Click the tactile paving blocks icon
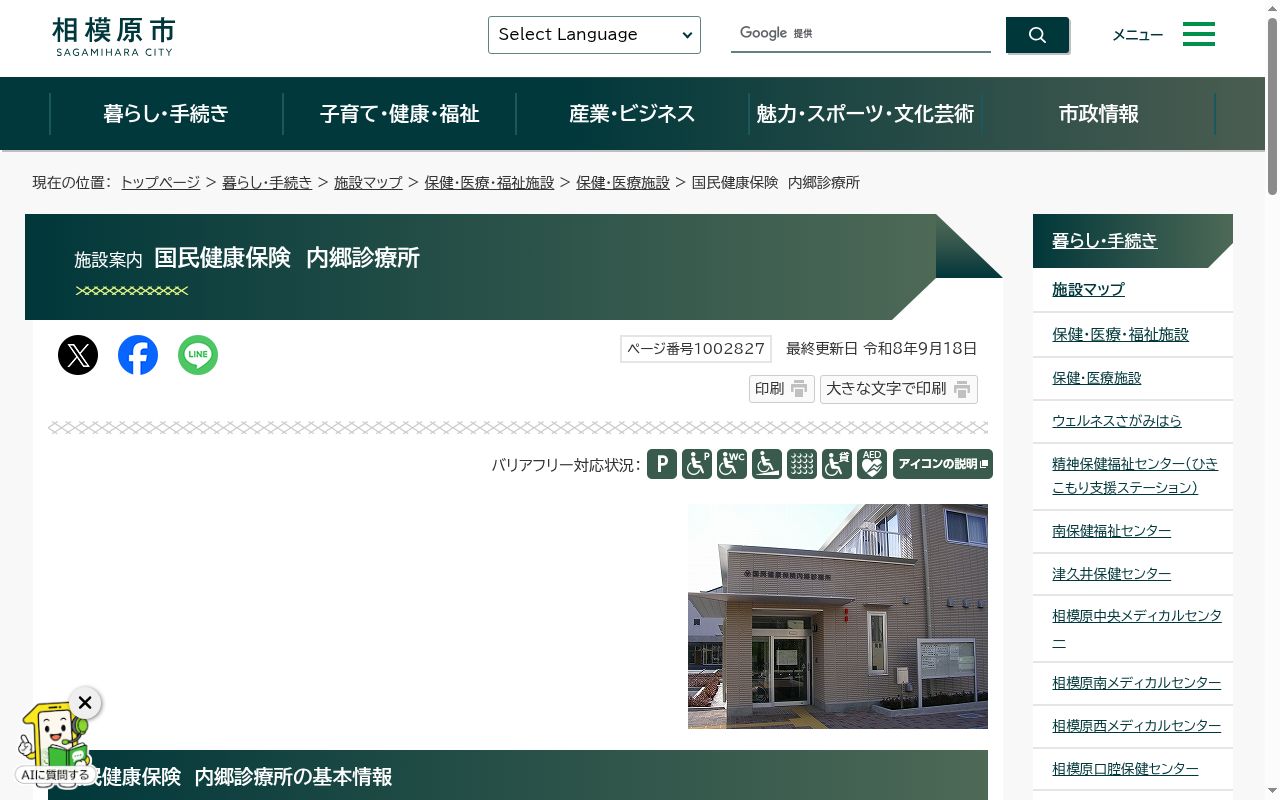Screen dimensions: 1280x800 pyautogui.click(x=802, y=464)
